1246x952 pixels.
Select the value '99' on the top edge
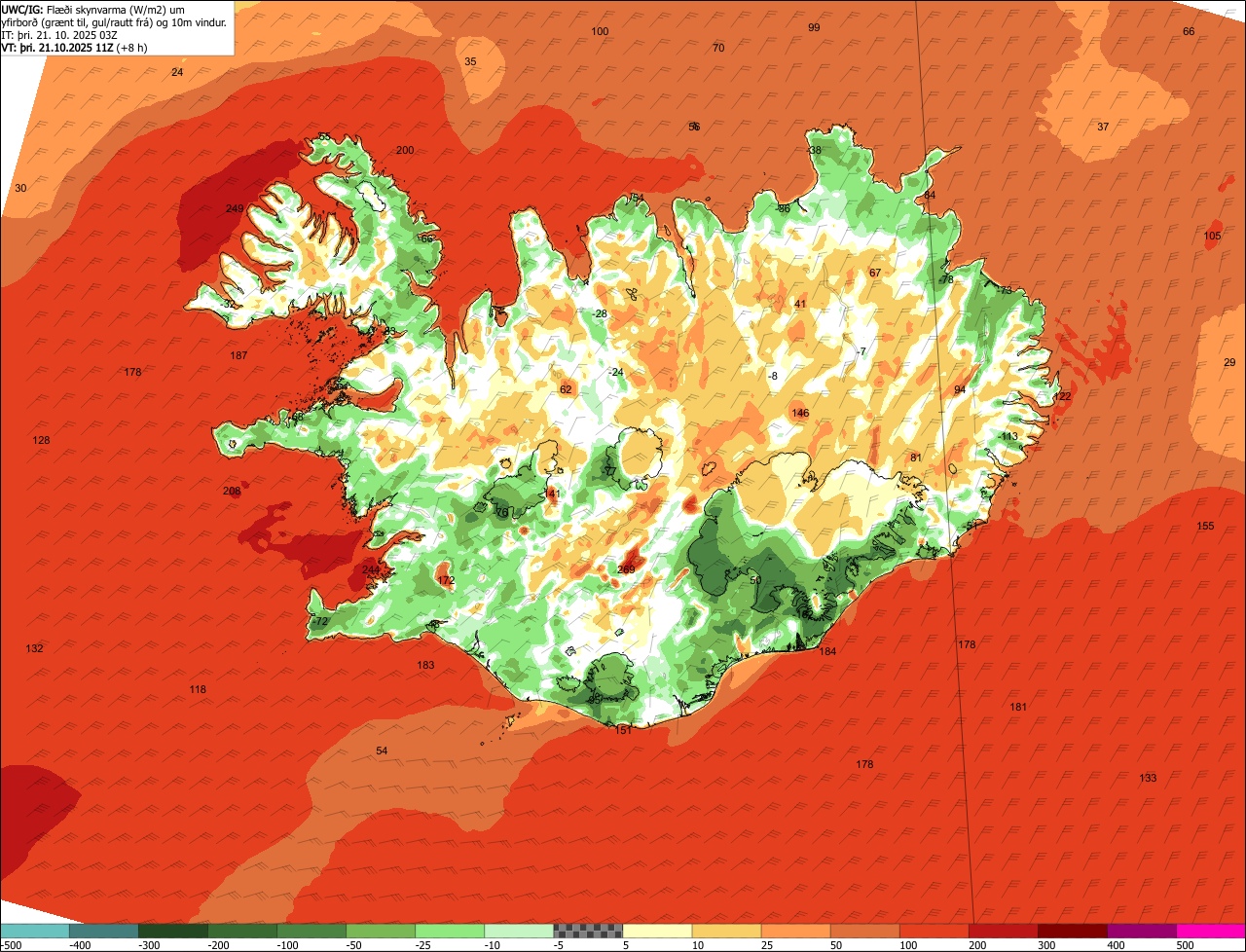point(814,27)
